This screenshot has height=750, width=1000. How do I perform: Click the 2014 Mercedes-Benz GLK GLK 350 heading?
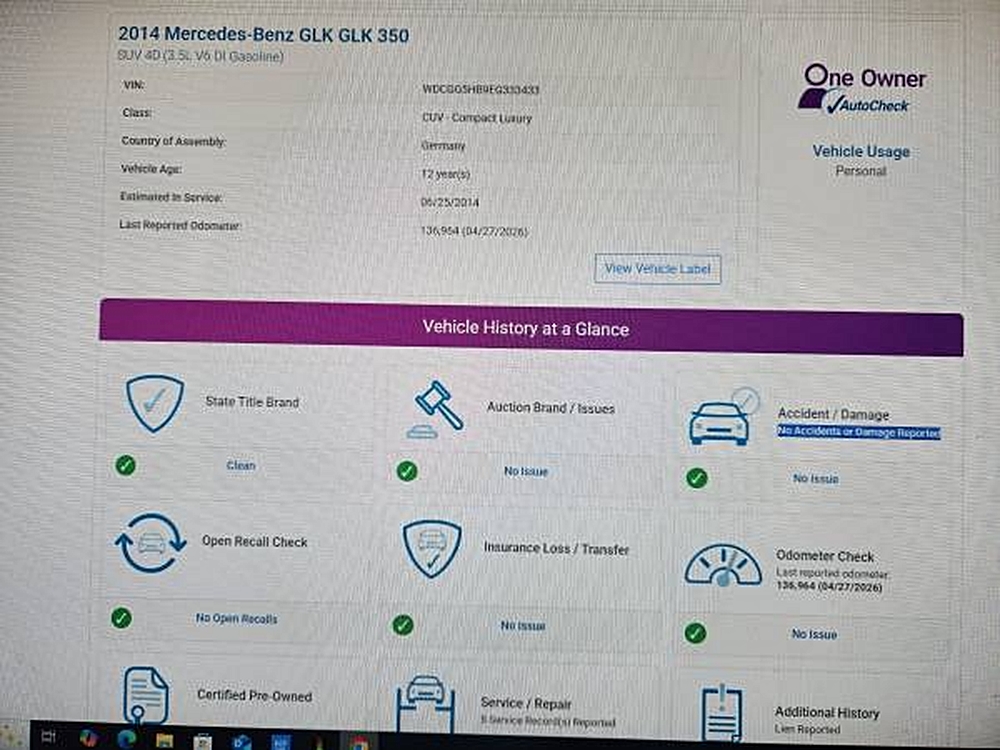pos(263,35)
